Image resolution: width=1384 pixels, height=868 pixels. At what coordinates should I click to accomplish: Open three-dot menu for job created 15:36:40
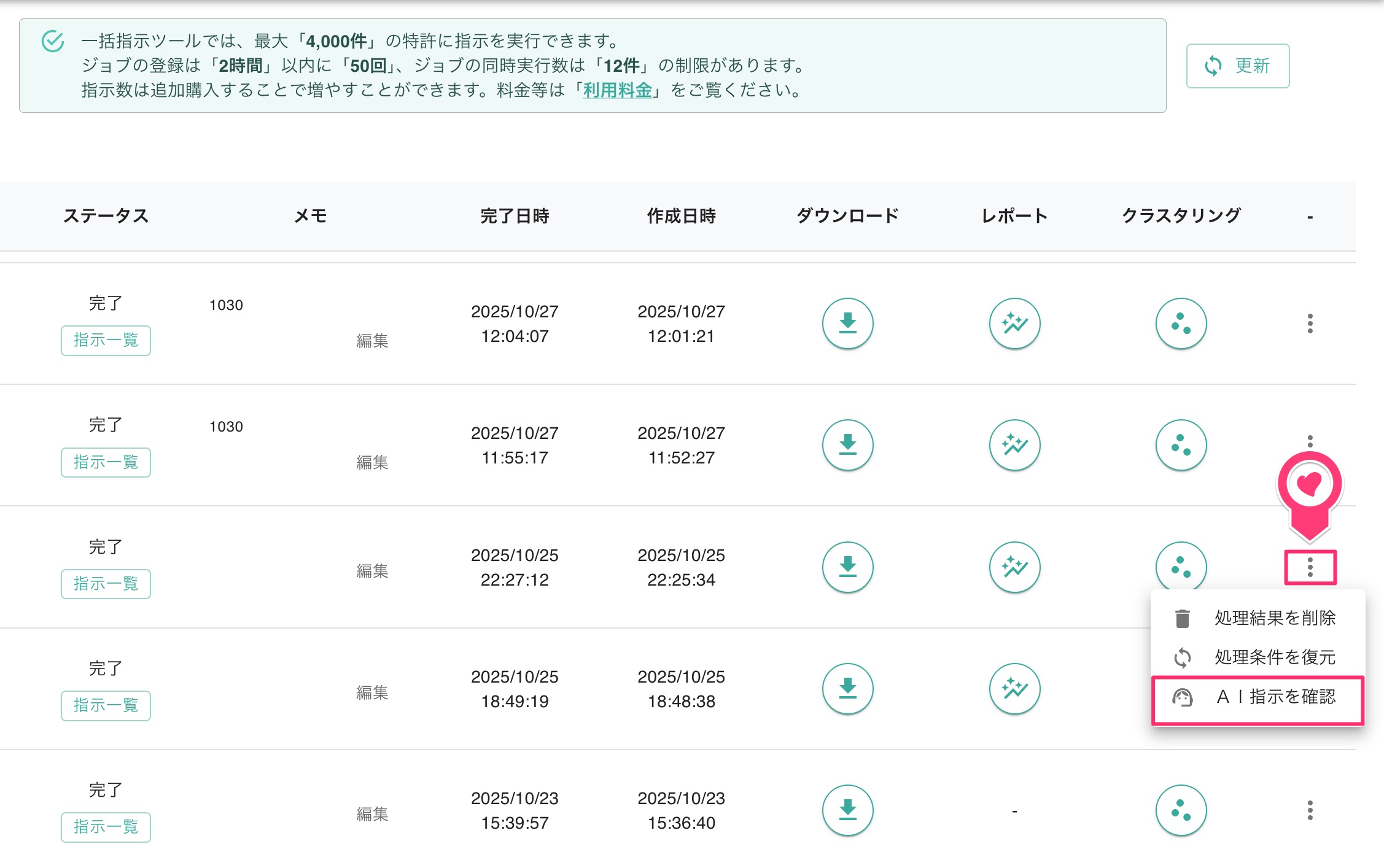click(1310, 810)
